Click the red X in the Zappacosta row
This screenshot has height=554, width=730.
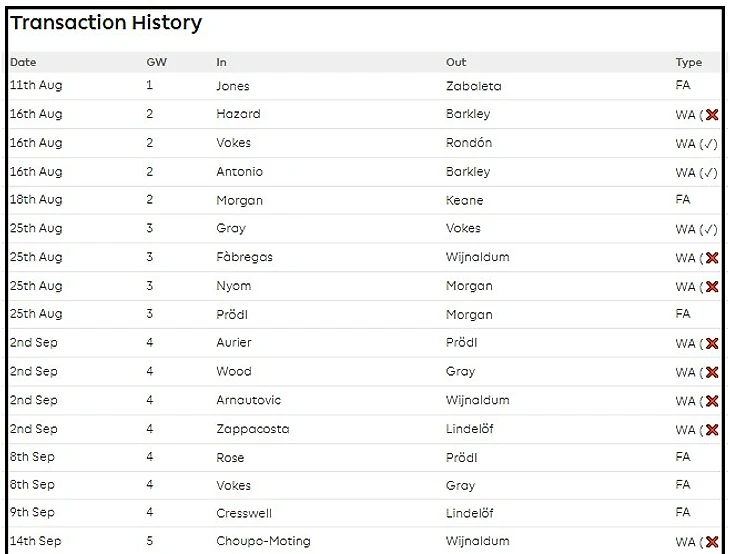(712, 430)
